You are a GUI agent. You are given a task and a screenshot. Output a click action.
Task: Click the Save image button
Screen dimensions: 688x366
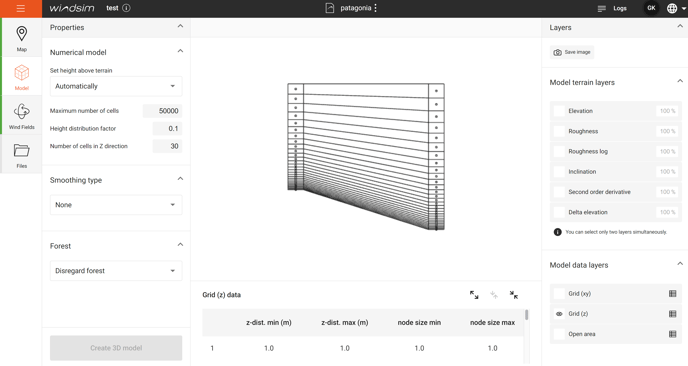pyautogui.click(x=572, y=52)
